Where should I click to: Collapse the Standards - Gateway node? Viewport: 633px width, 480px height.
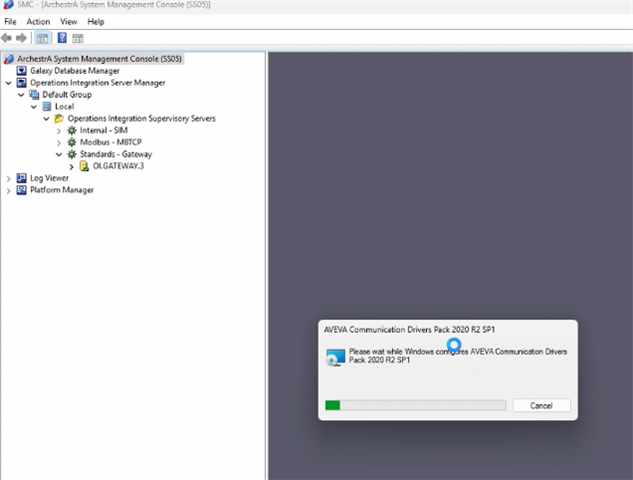click(59, 155)
